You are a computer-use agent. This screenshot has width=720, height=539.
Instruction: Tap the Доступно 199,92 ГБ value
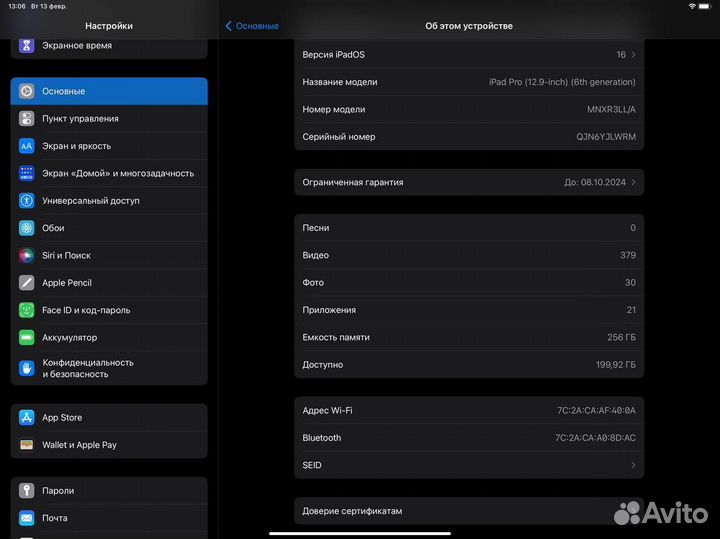(x=616, y=365)
